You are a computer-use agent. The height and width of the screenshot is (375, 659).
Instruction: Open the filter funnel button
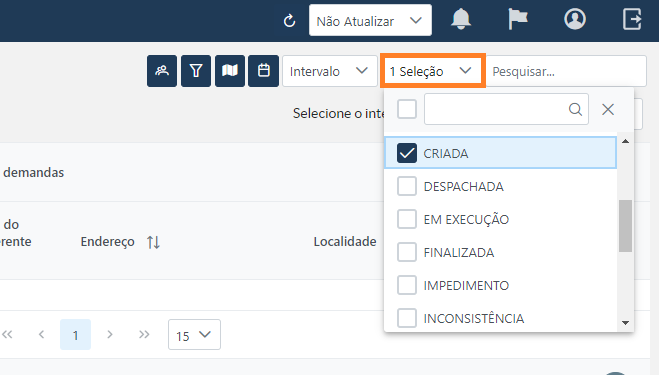coord(196,71)
